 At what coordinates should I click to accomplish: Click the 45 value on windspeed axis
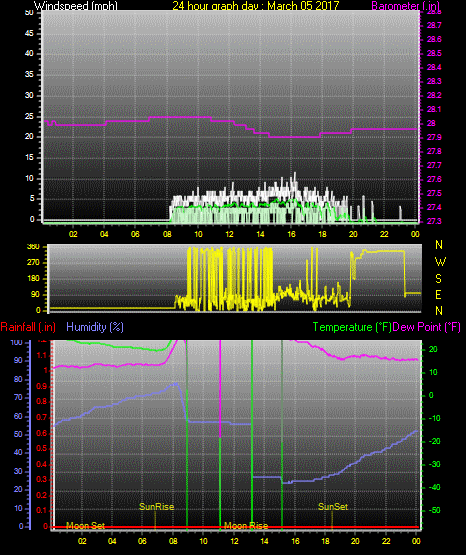(29, 33)
